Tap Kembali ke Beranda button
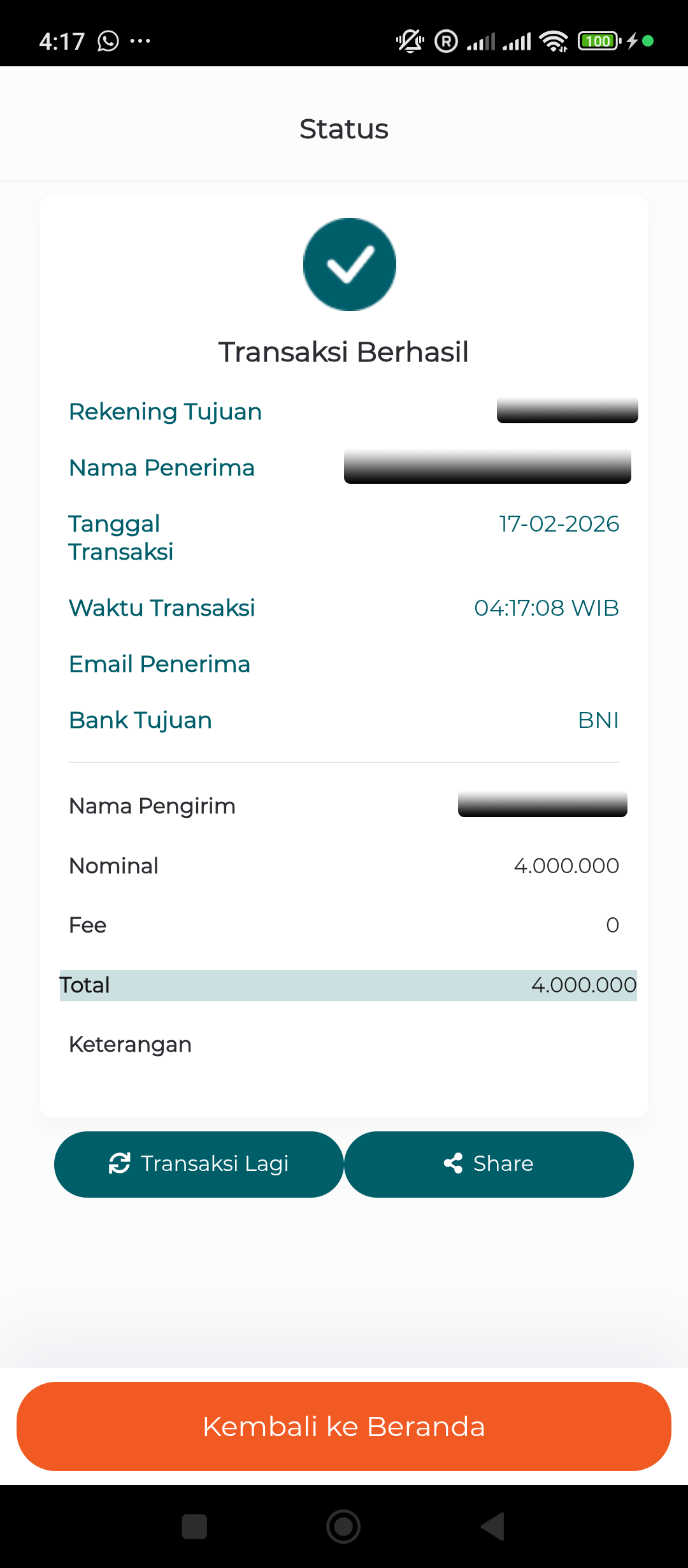 [344, 1426]
